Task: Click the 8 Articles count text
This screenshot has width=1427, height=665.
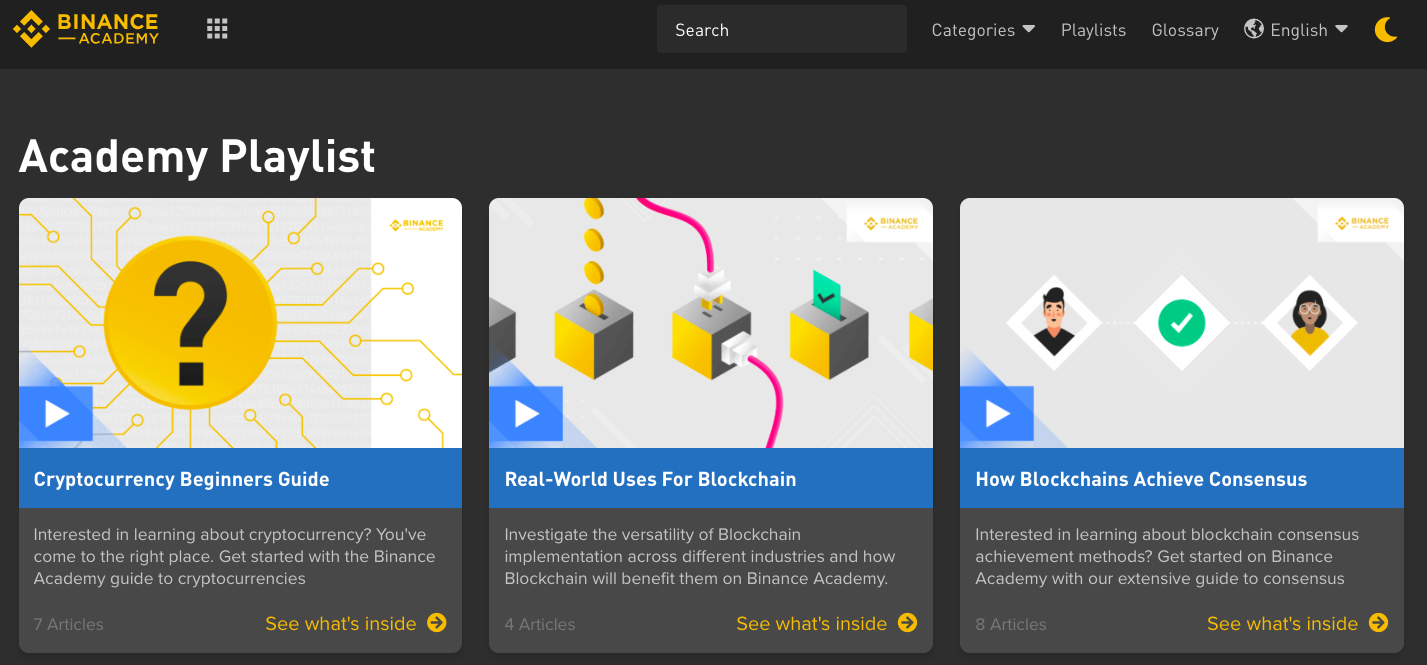Action: (1011, 624)
